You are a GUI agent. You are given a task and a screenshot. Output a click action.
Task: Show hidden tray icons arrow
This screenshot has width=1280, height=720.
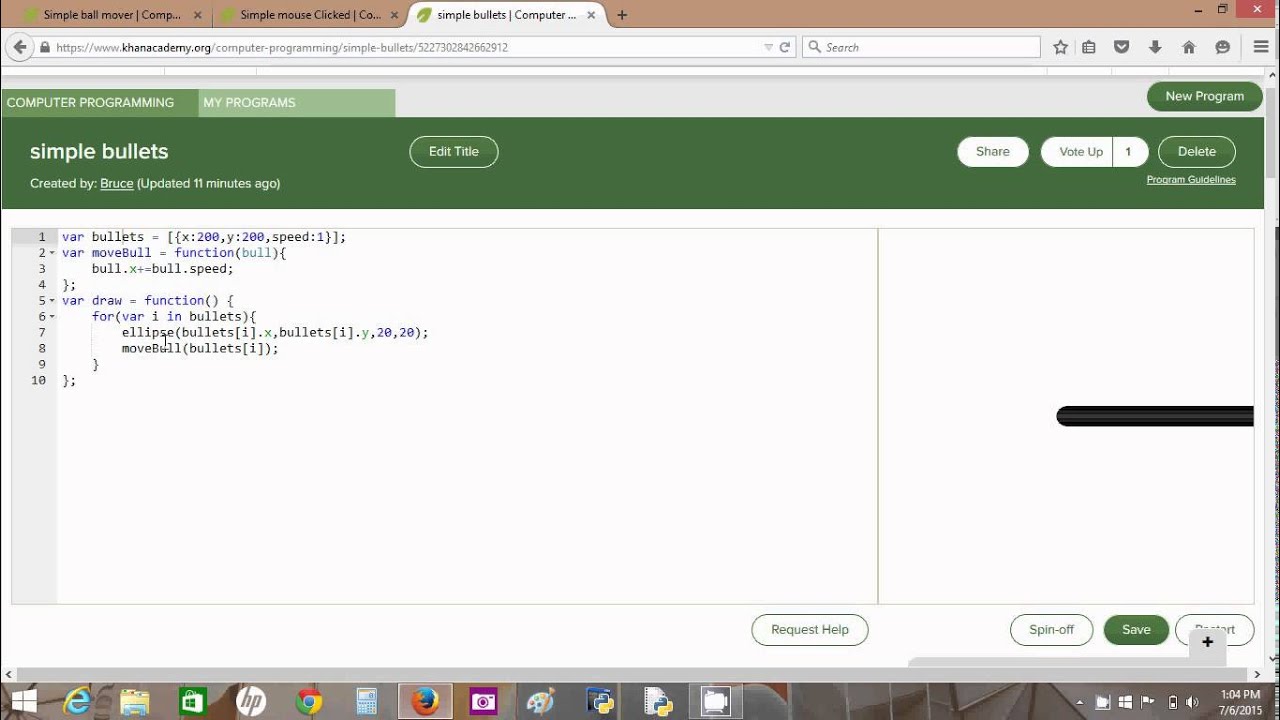click(x=1078, y=702)
